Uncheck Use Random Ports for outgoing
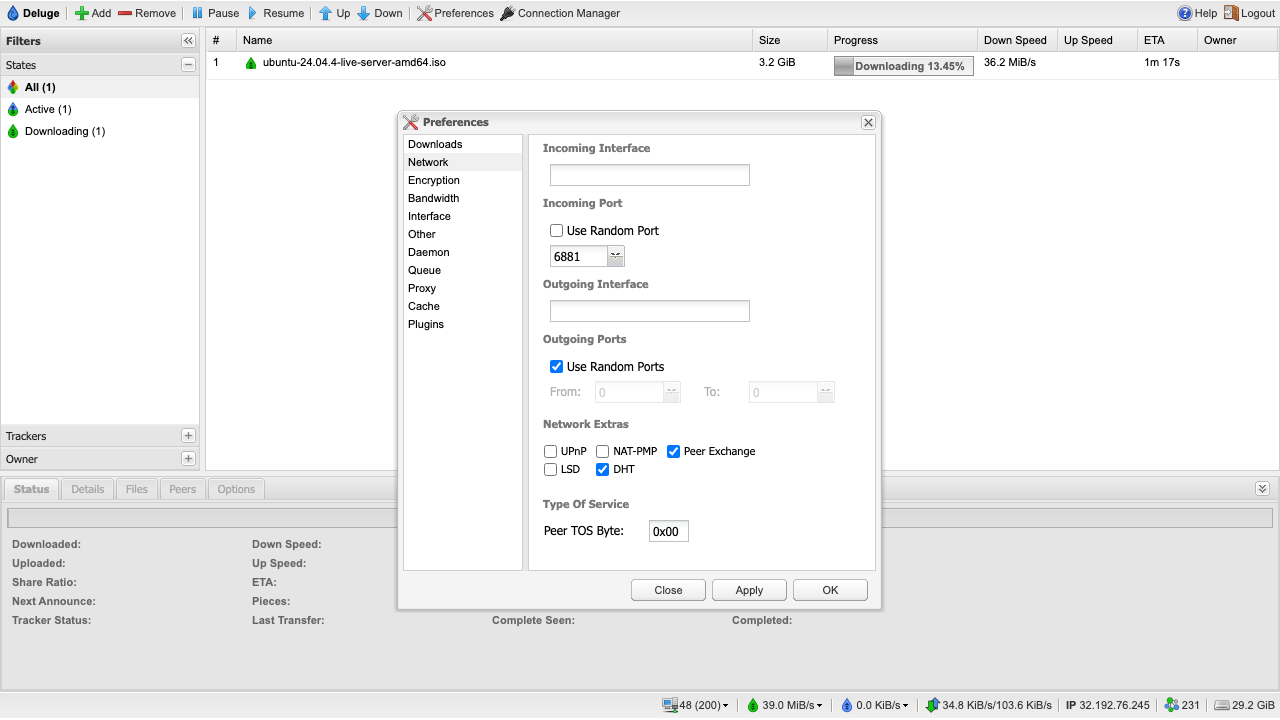Screen dimensions: 1280x720 557,367
